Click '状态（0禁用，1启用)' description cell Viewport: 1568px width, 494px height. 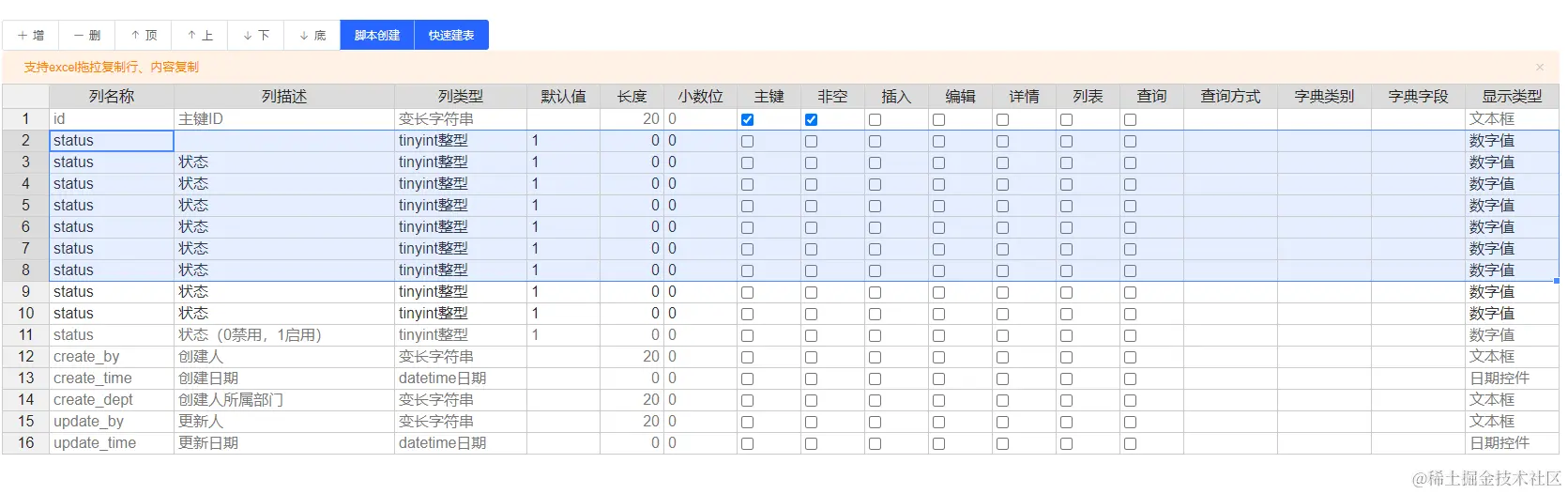[284, 335]
